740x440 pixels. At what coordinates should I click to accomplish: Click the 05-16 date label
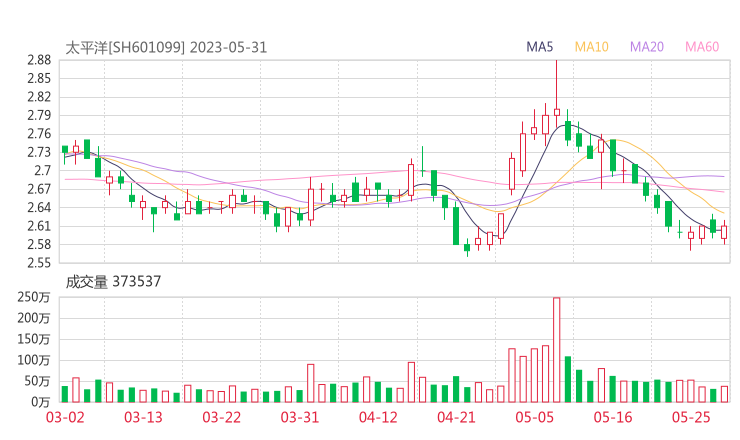[613, 417]
